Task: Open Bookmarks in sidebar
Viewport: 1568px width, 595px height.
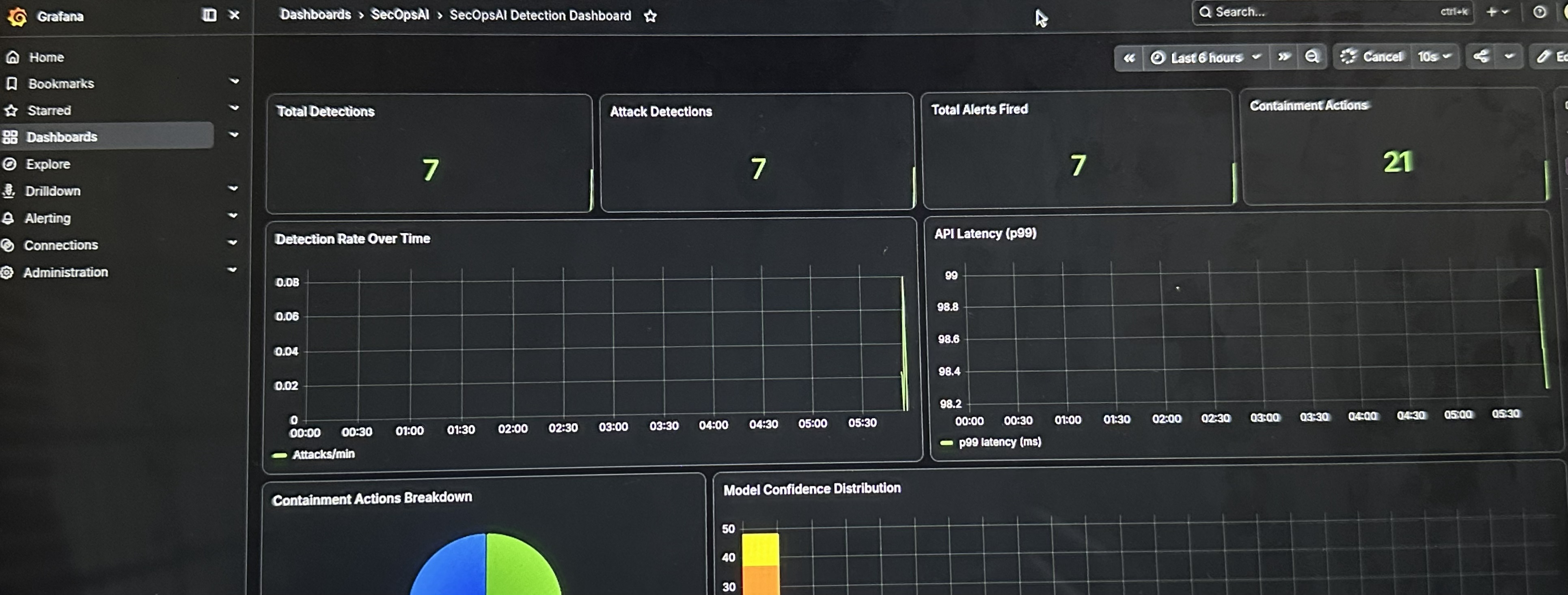Action: point(61,84)
